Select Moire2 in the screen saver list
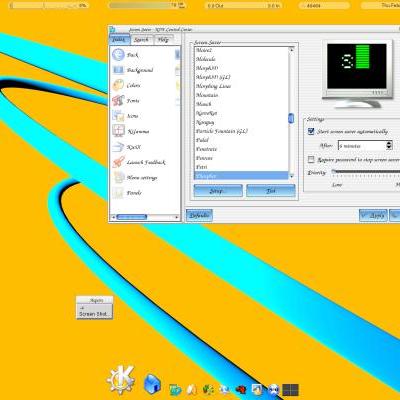The image size is (400, 400). [241, 50]
